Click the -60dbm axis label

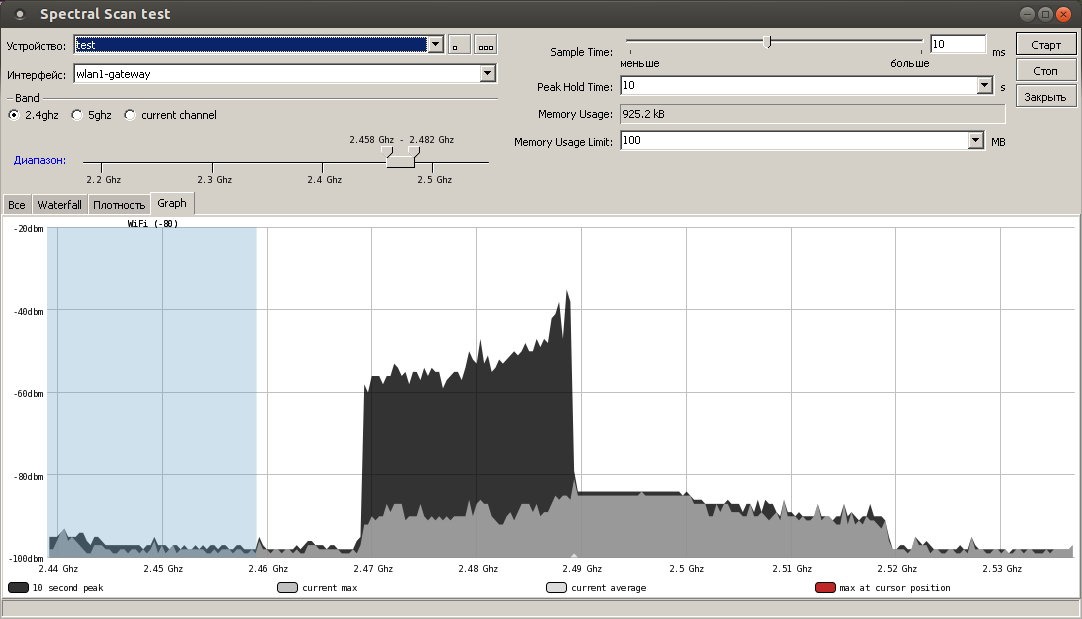point(28,394)
